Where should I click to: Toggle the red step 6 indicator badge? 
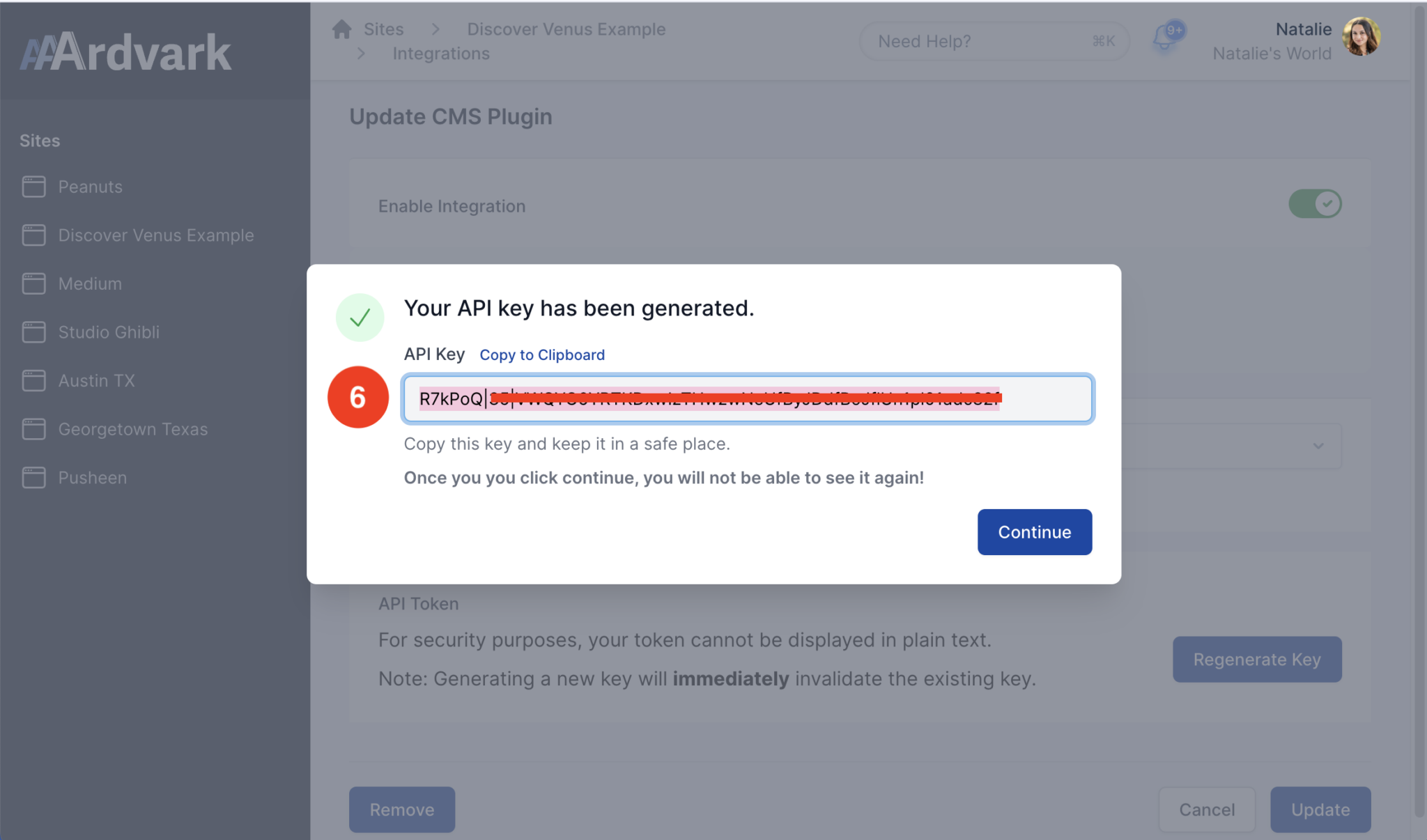(357, 397)
